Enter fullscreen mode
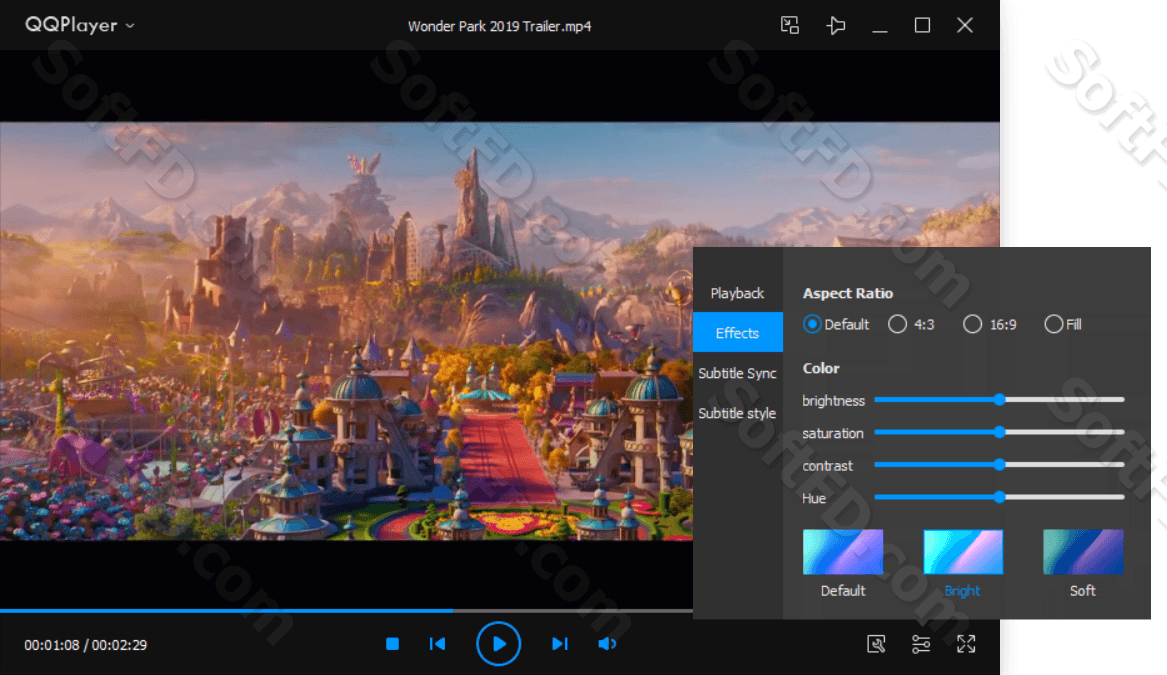The height and width of the screenshot is (675, 1167). (966, 644)
